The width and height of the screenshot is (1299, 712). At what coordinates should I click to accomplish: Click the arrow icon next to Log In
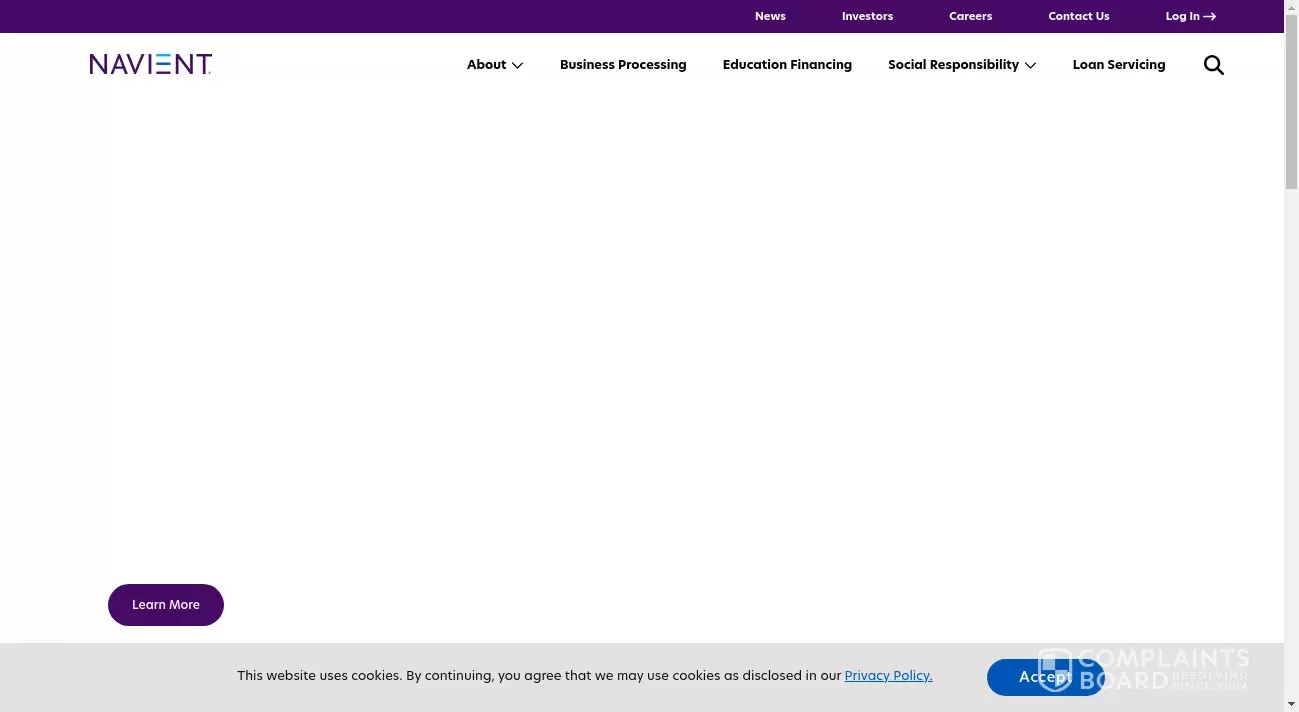tap(1209, 16)
